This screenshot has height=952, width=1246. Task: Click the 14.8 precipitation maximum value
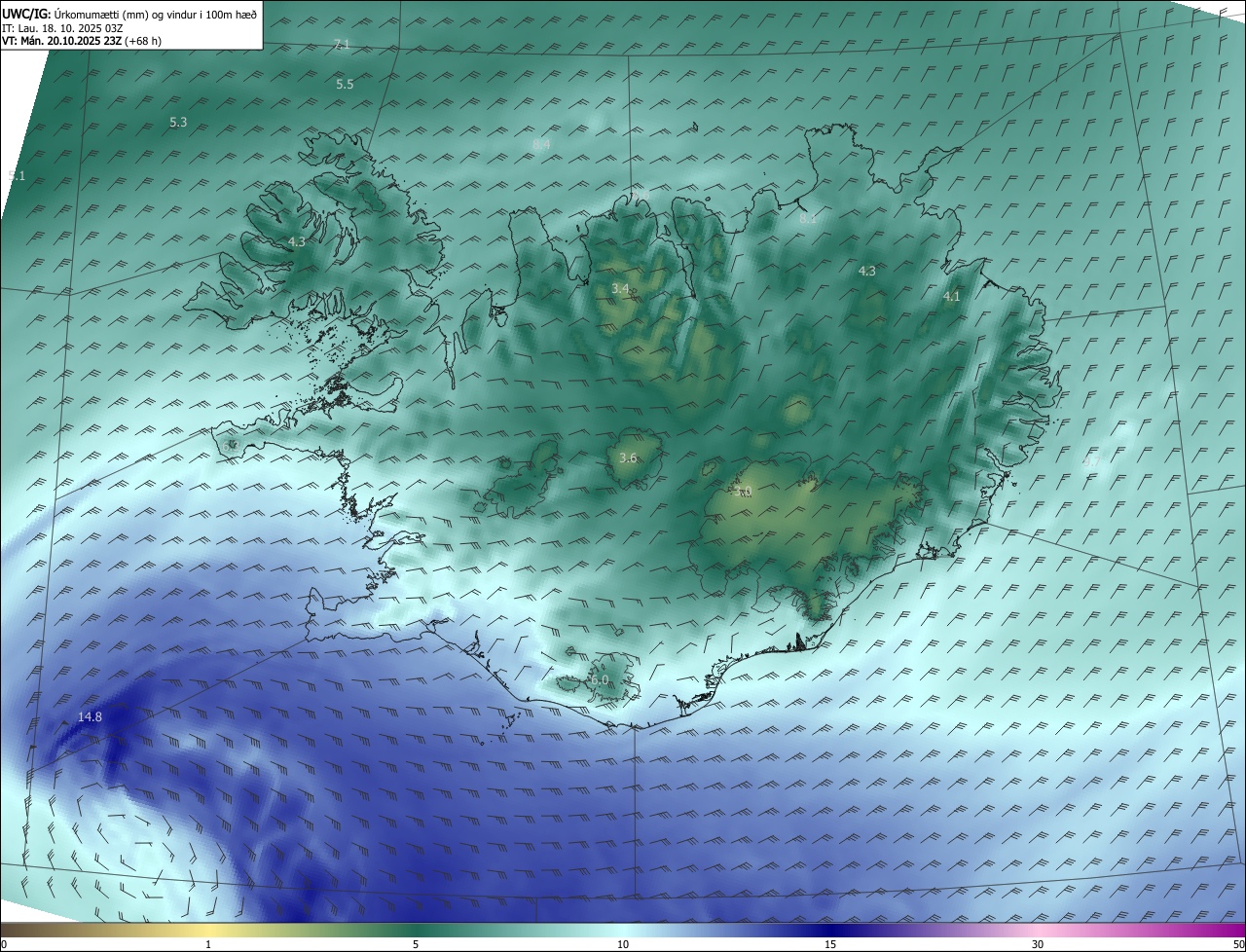click(x=90, y=717)
